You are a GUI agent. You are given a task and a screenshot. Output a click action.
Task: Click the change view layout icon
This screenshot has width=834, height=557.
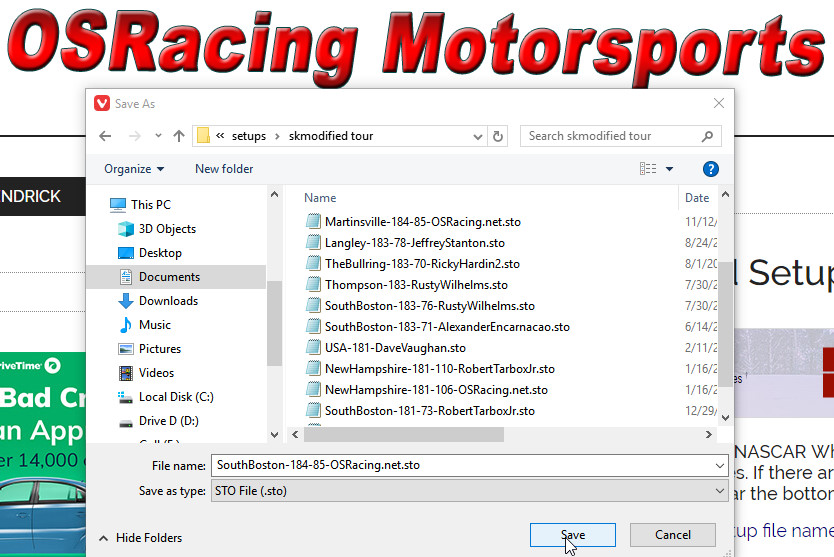coord(649,169)
